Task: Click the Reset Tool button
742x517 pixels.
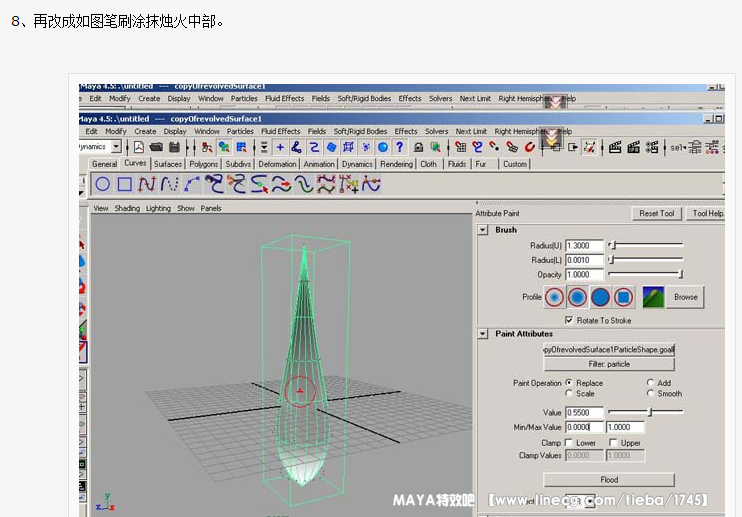Action: tap(657, 214)
